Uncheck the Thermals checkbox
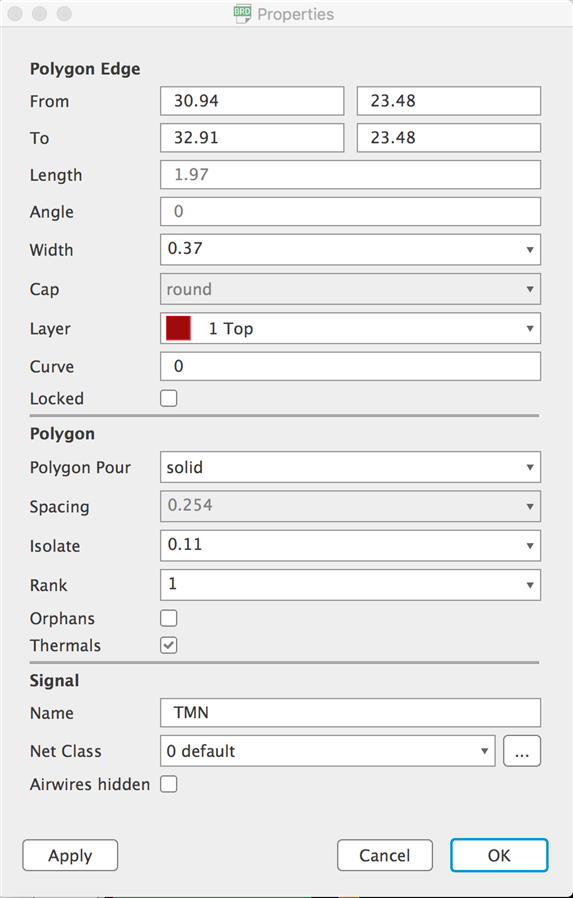This screenshot has height=898, width=573. click(x=169, y=645)
